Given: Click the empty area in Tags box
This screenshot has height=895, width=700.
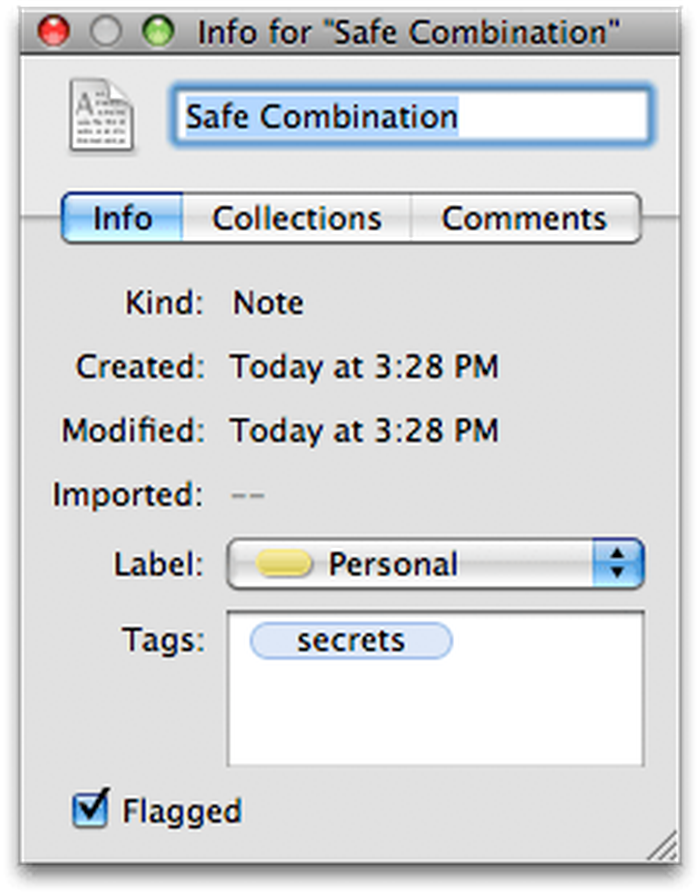Looking at the screenshot, I should (x=436, y=713).
